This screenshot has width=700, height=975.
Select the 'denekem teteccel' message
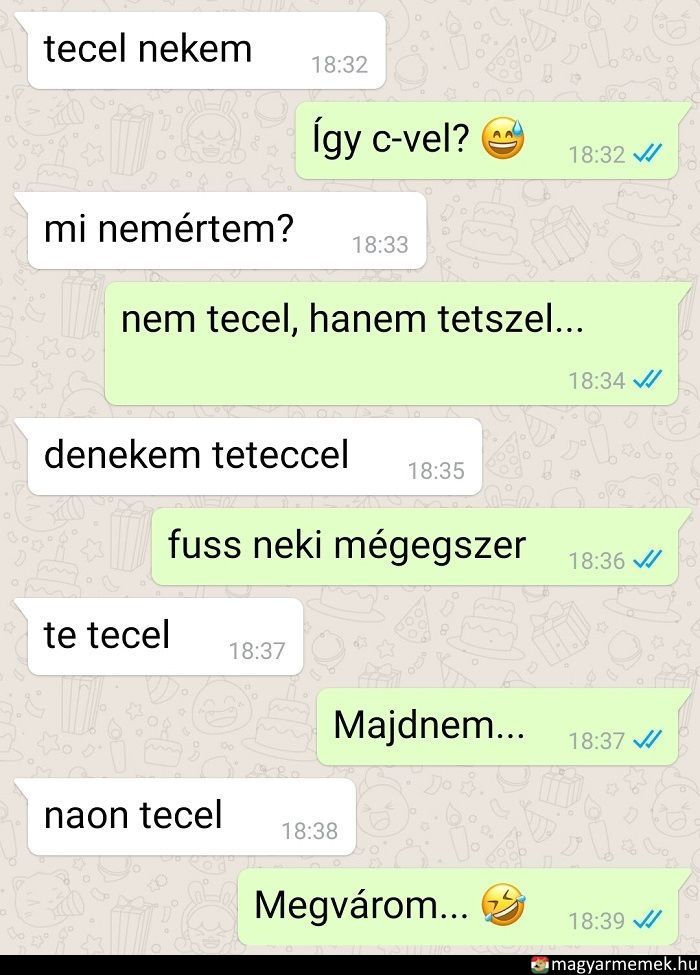coord(255,456)
